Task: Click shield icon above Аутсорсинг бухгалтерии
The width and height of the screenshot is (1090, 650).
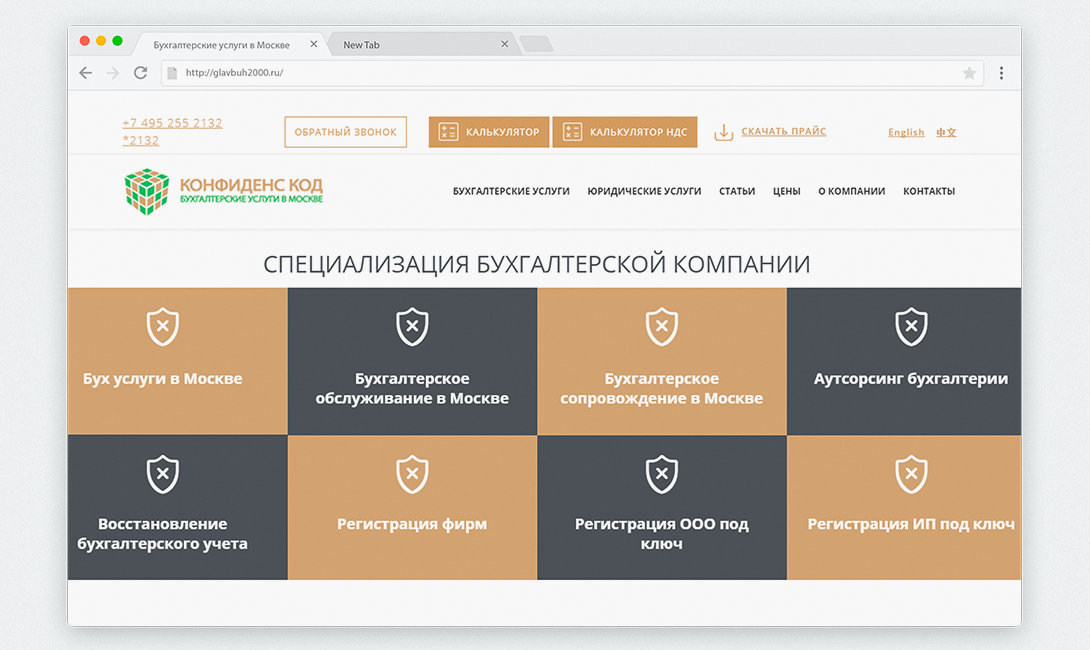Action: click(x=911, y=327)
